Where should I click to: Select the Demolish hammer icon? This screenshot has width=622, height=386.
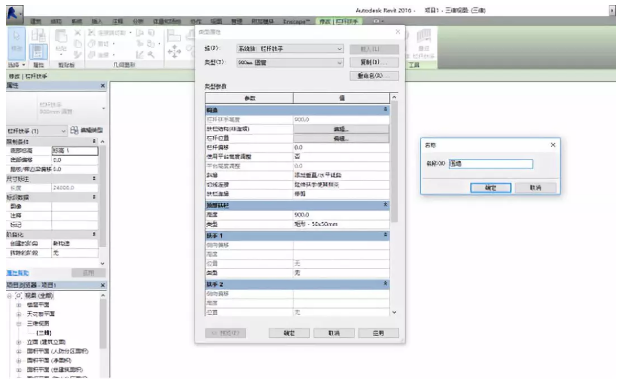(151, 55)
